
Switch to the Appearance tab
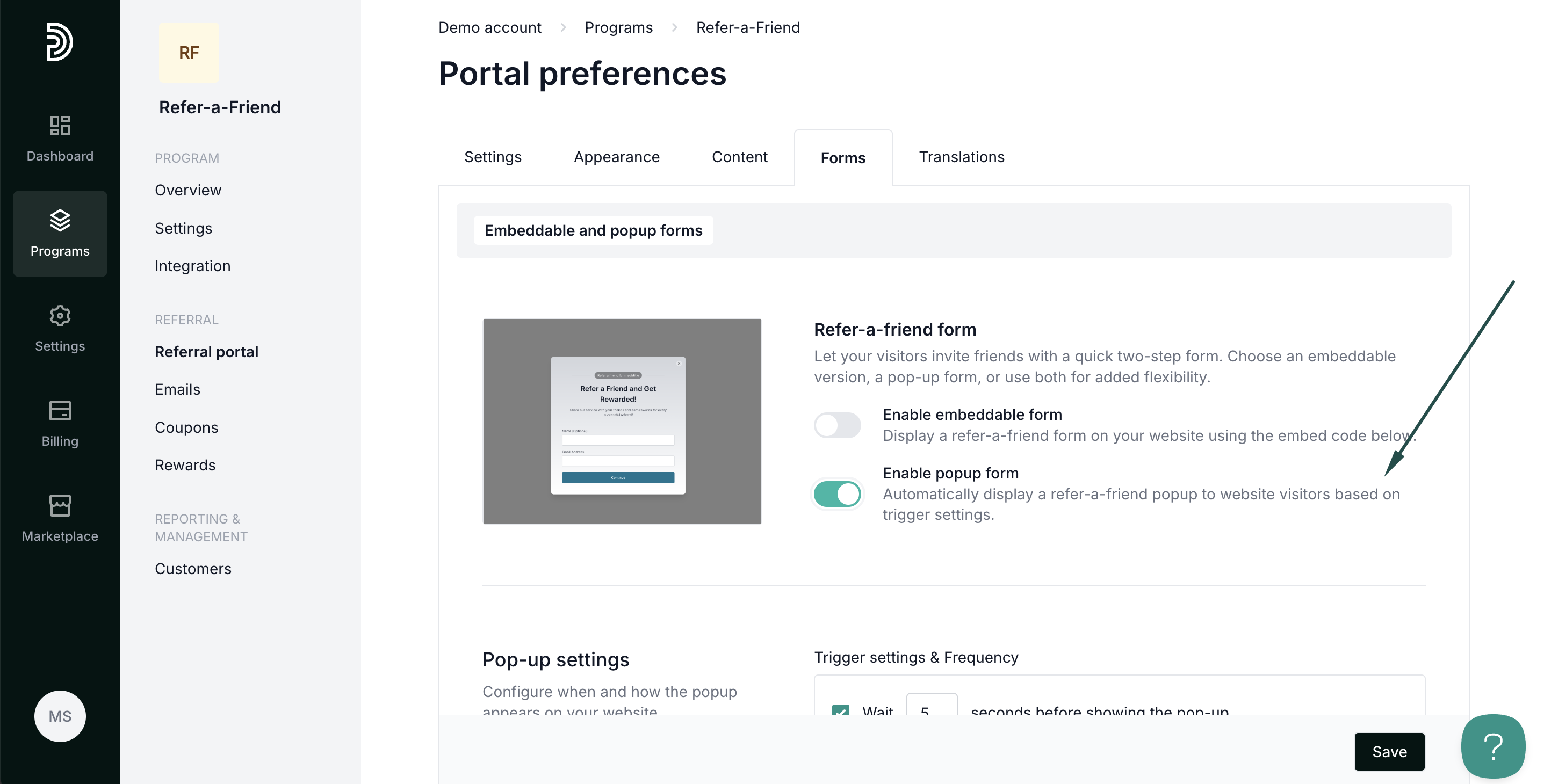point(616,157)
